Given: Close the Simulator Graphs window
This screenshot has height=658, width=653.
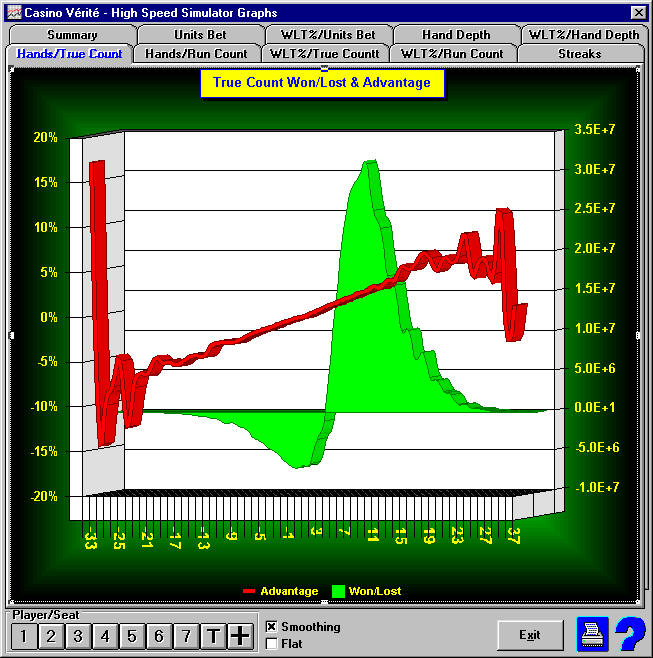Looking at the screenshot, I should 638,11.
